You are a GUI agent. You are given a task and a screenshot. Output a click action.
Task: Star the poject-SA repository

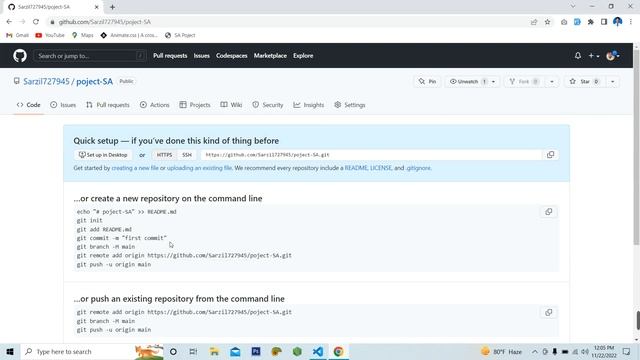584,82
